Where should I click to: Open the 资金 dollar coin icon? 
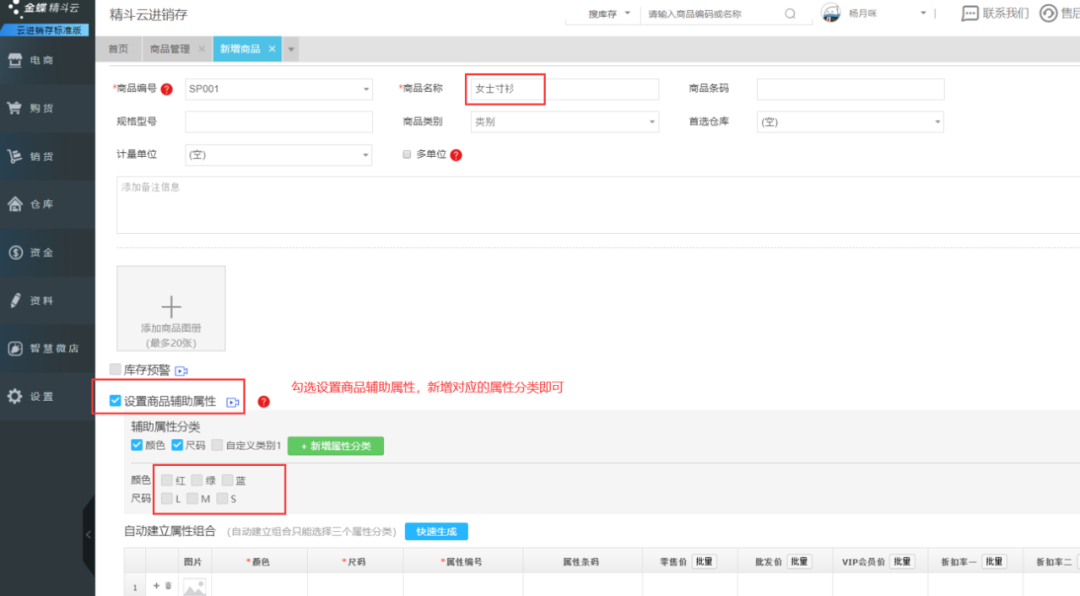tap(15, 252)
